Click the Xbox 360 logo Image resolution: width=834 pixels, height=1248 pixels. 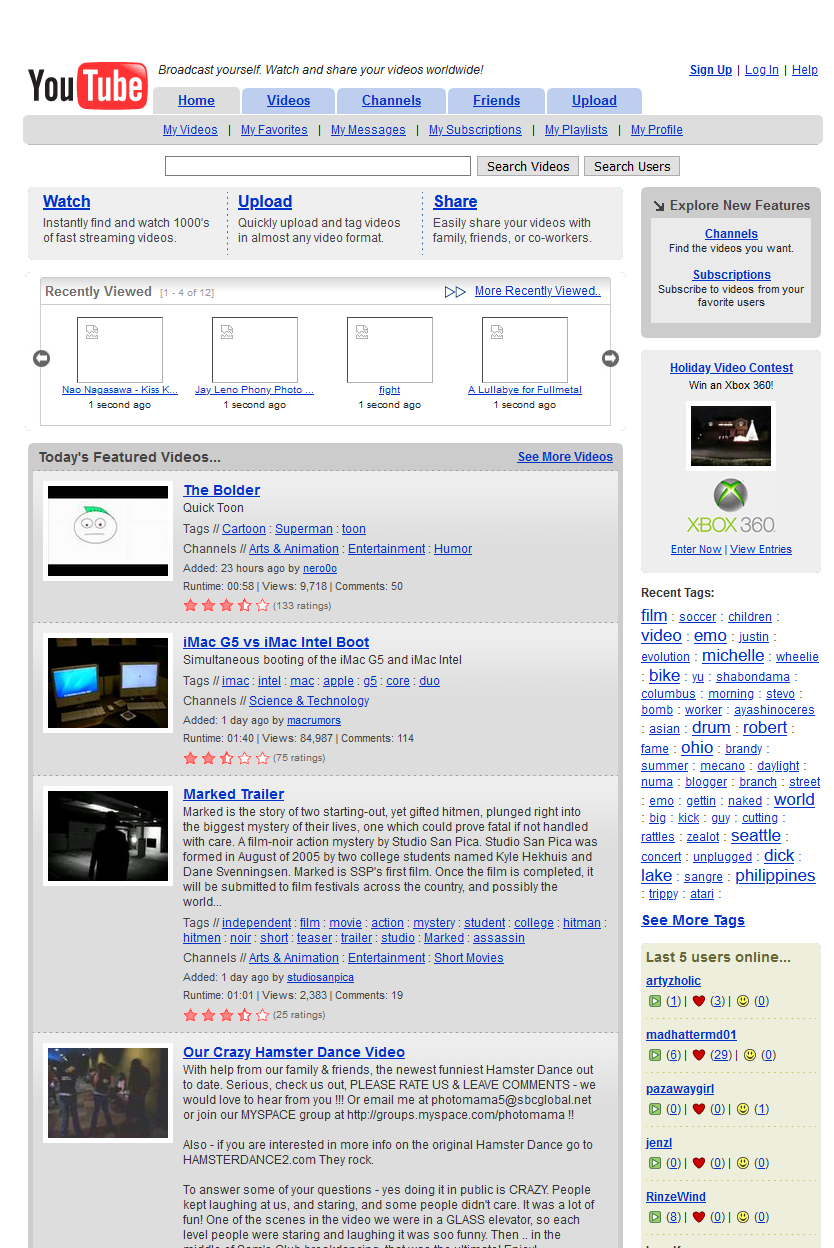[731, 507]
